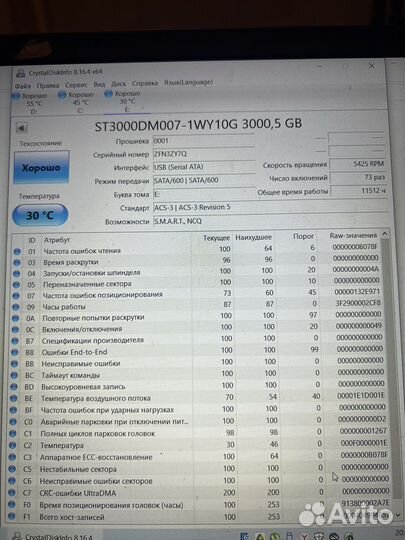Click status dot for Температура воздушного потока
Screen dimensions: 405x540
coord(13,398)
